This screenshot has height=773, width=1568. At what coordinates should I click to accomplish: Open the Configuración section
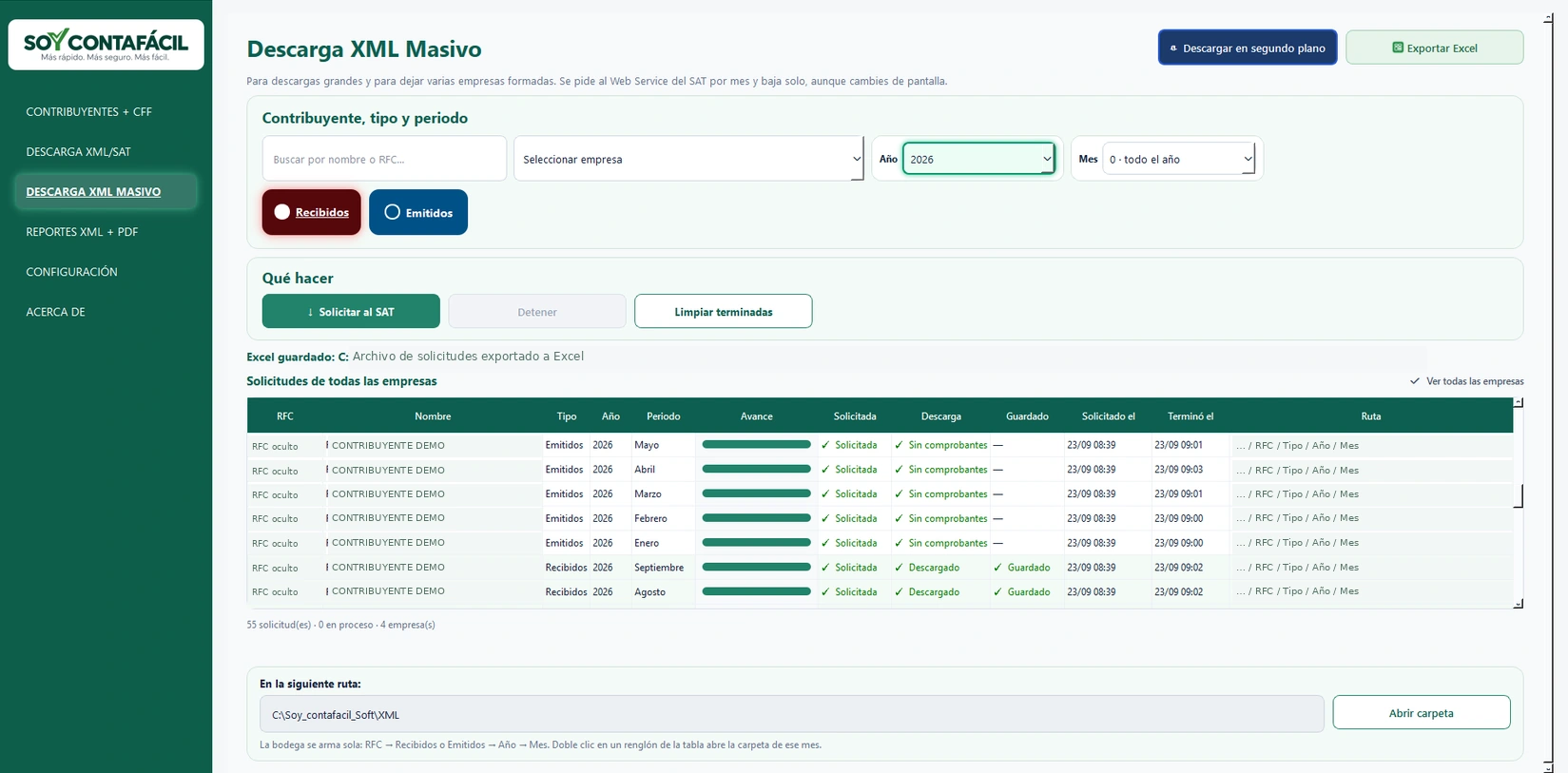coord(71,271)
